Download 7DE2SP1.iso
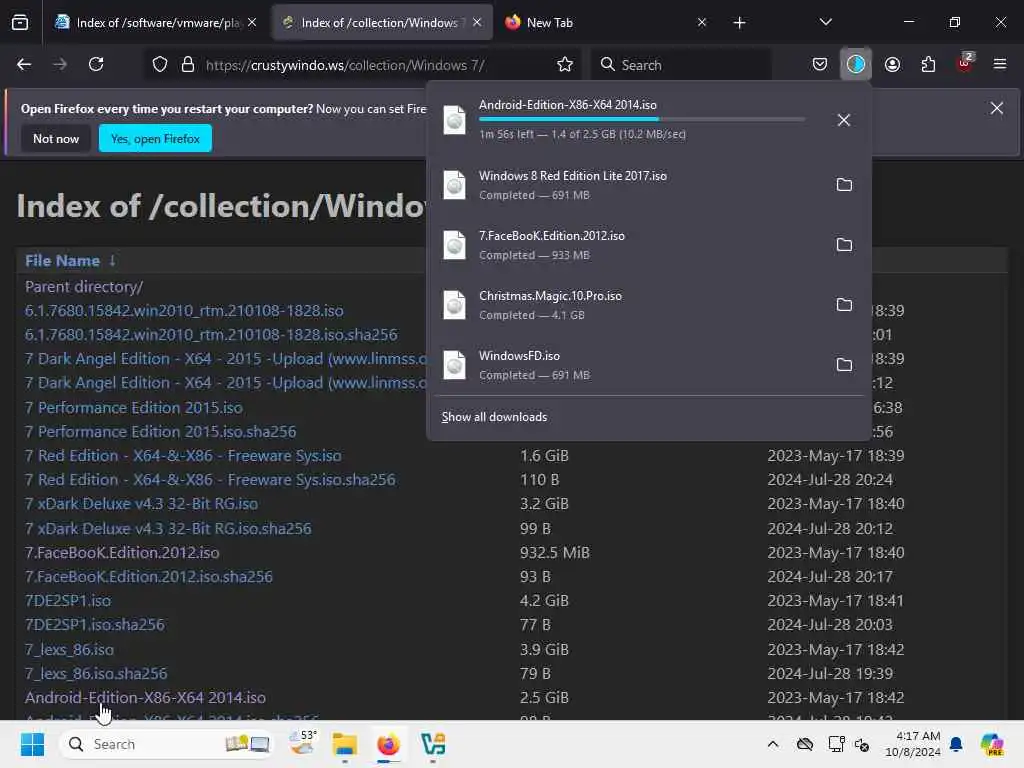The width and height of the screenshot is (1024, 768). pyautogui.click(x=68, y=601)
